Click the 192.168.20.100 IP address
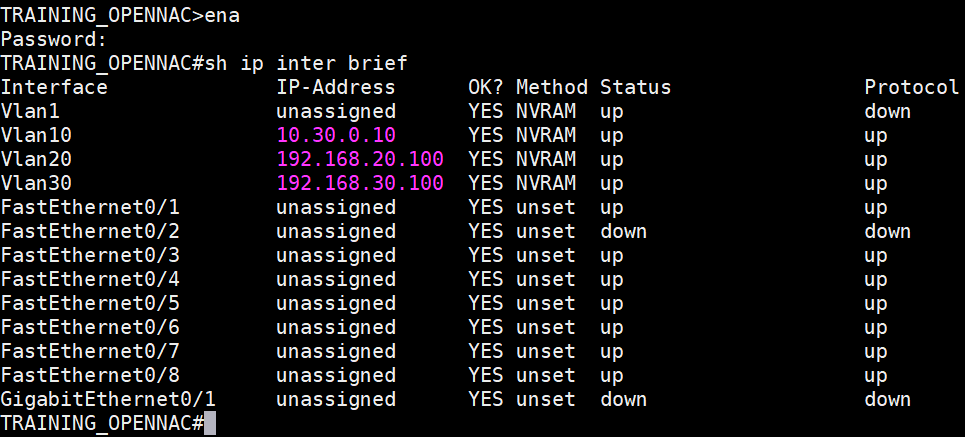This screenshot has width=965, height=437. coord(360,159)
